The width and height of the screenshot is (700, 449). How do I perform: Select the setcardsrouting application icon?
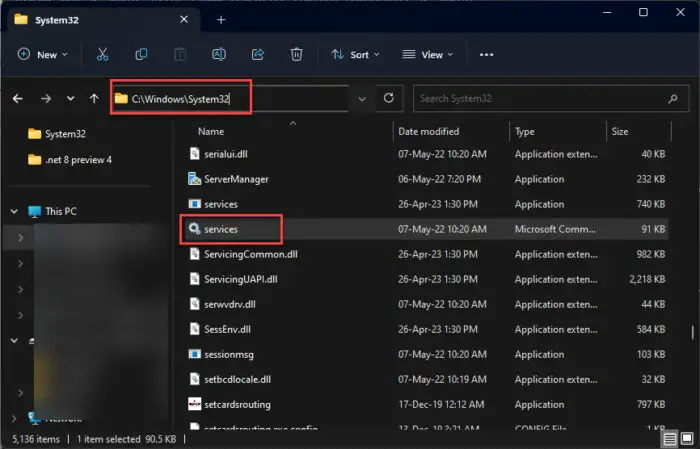point(195,404)
